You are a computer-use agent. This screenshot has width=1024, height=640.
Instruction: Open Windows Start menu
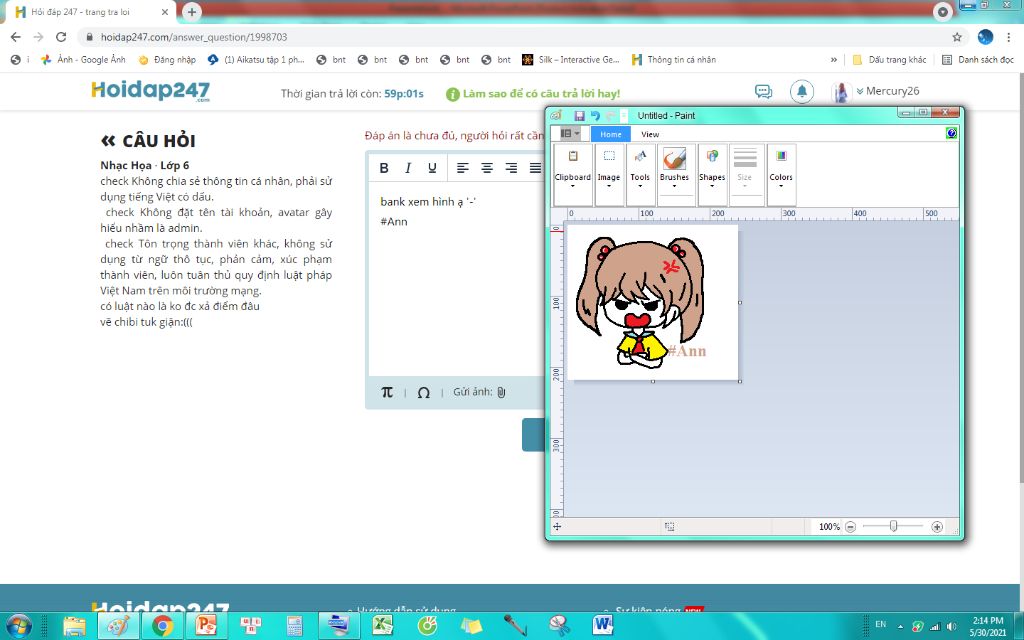pyautogui.click(x=18, y=626)
